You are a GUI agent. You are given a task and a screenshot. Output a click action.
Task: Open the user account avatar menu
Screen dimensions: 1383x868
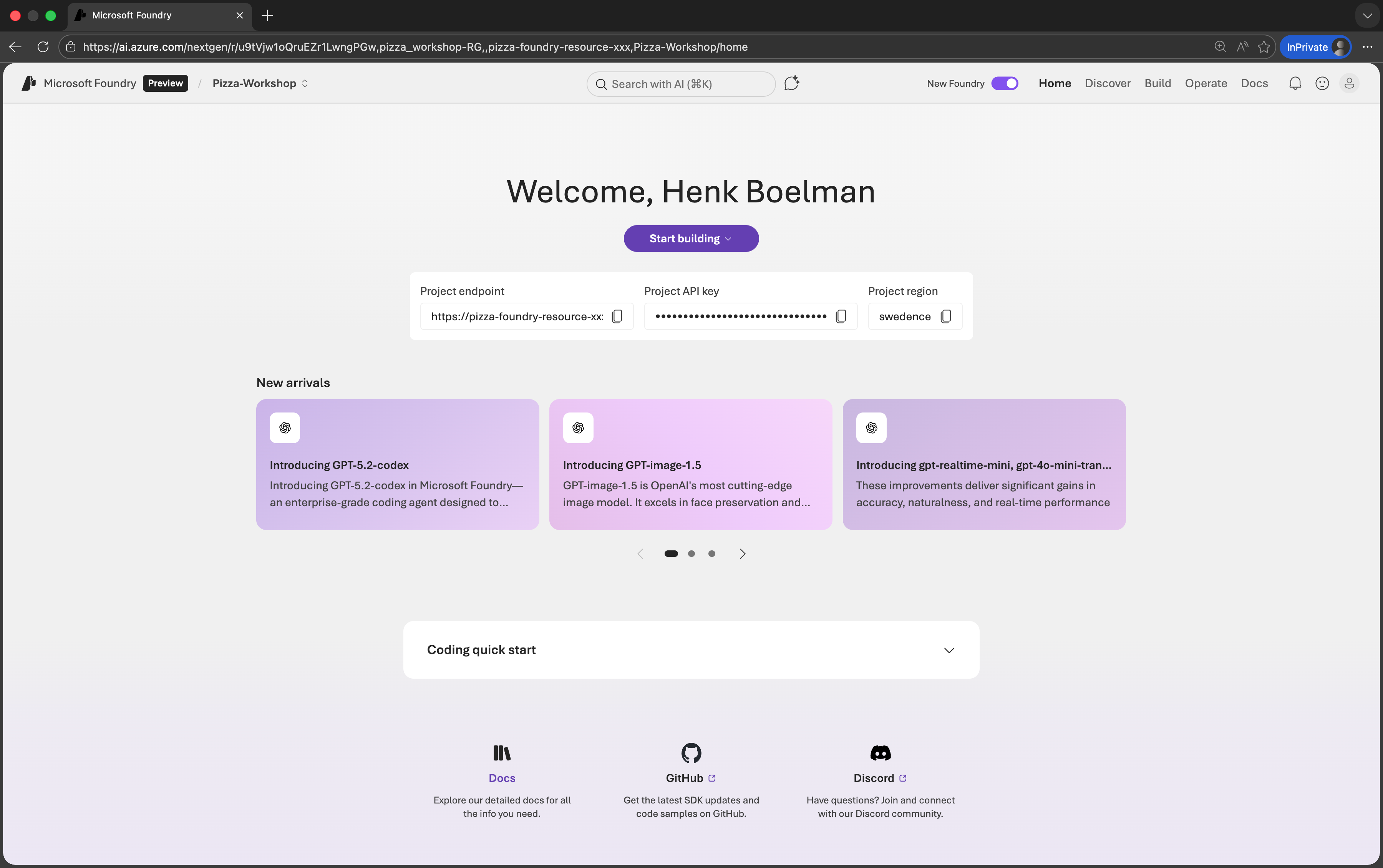(x=1349, y=83)
